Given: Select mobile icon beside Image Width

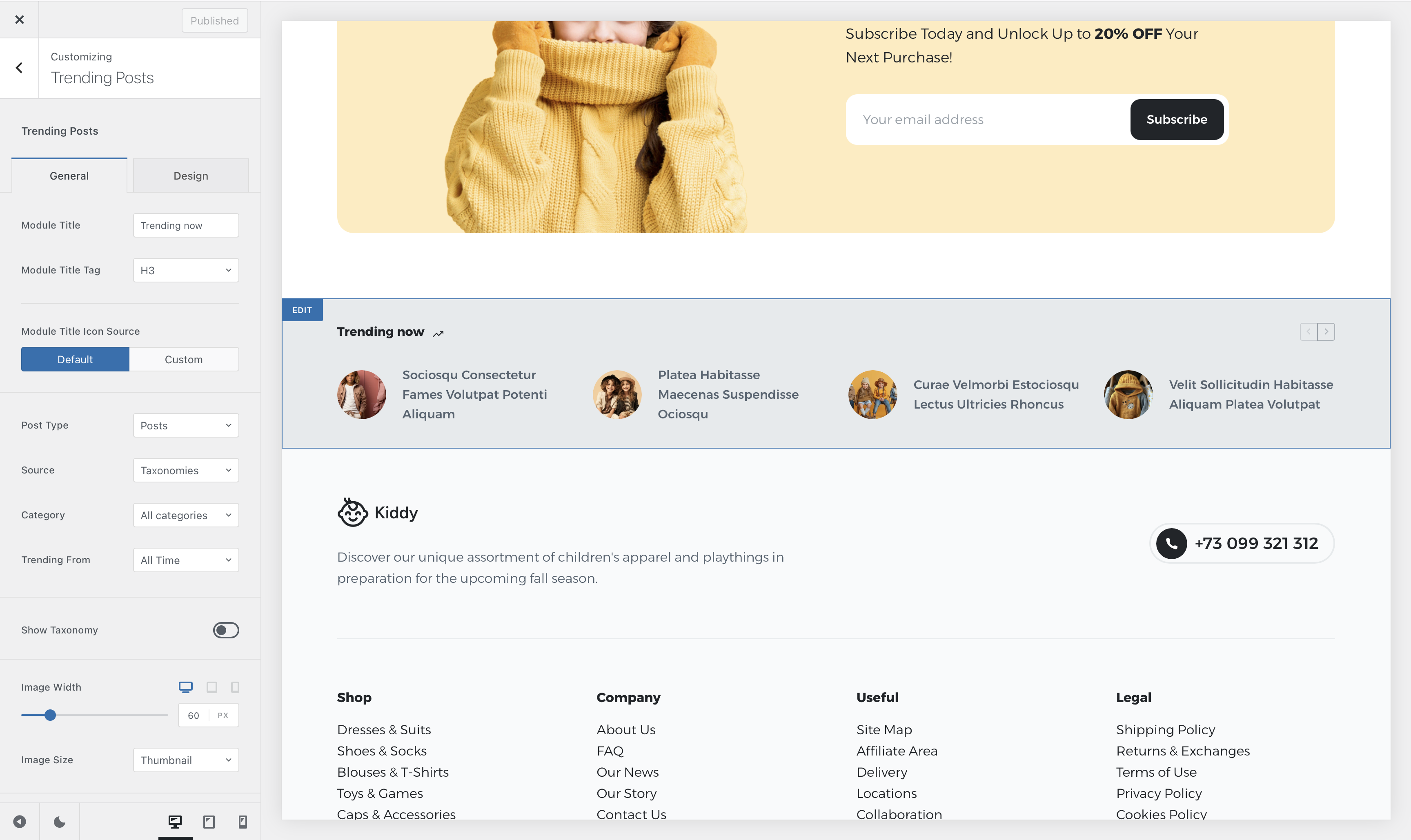Looking at the screenshot, I should [x=235, y=687].
